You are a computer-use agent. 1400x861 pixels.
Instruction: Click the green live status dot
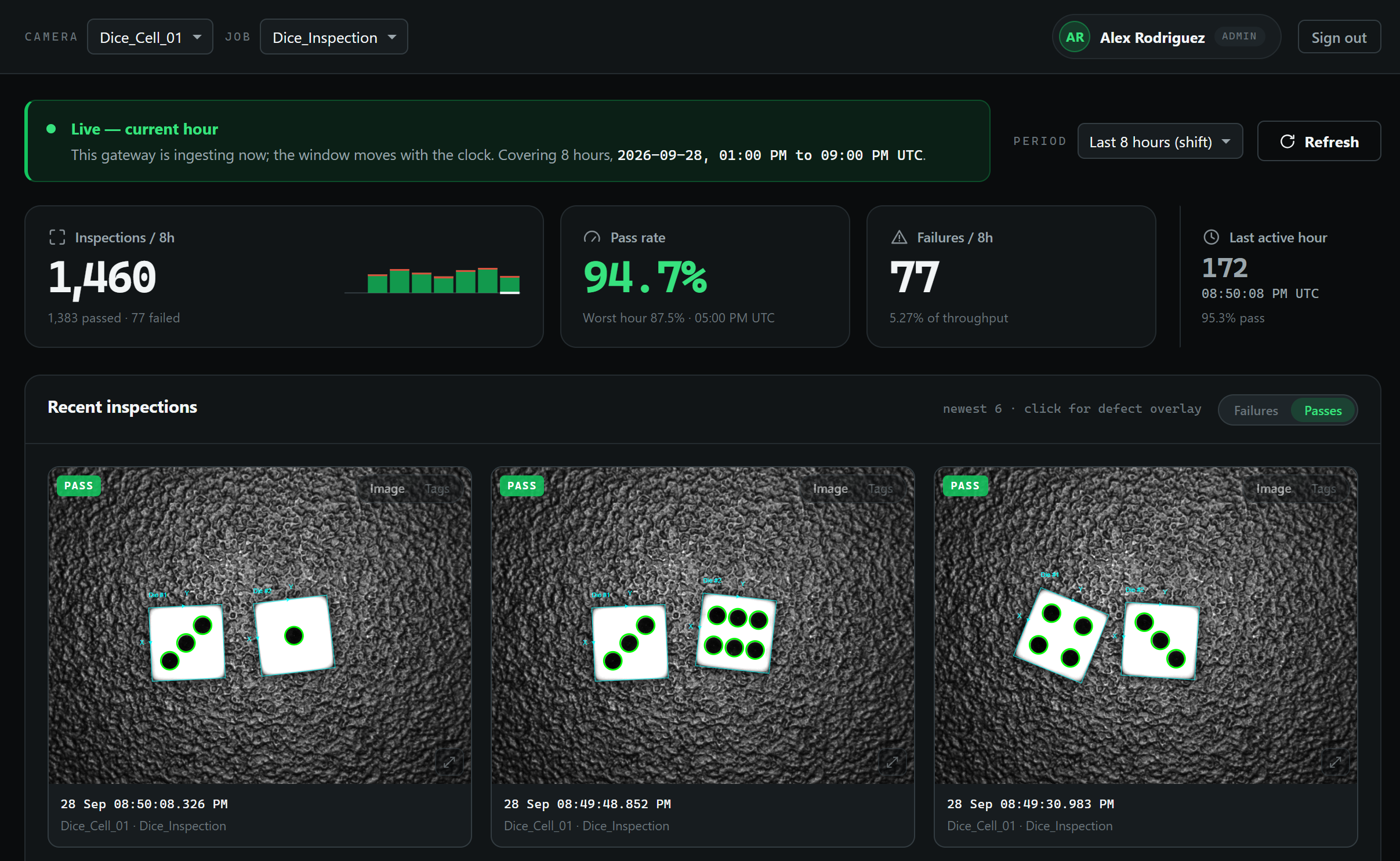[51, 129]
